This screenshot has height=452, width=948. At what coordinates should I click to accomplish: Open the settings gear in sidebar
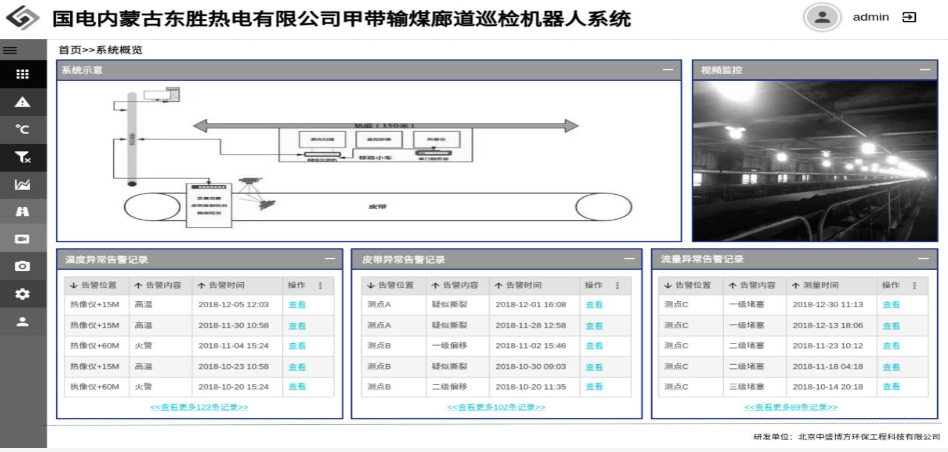(x=22, y=295)
